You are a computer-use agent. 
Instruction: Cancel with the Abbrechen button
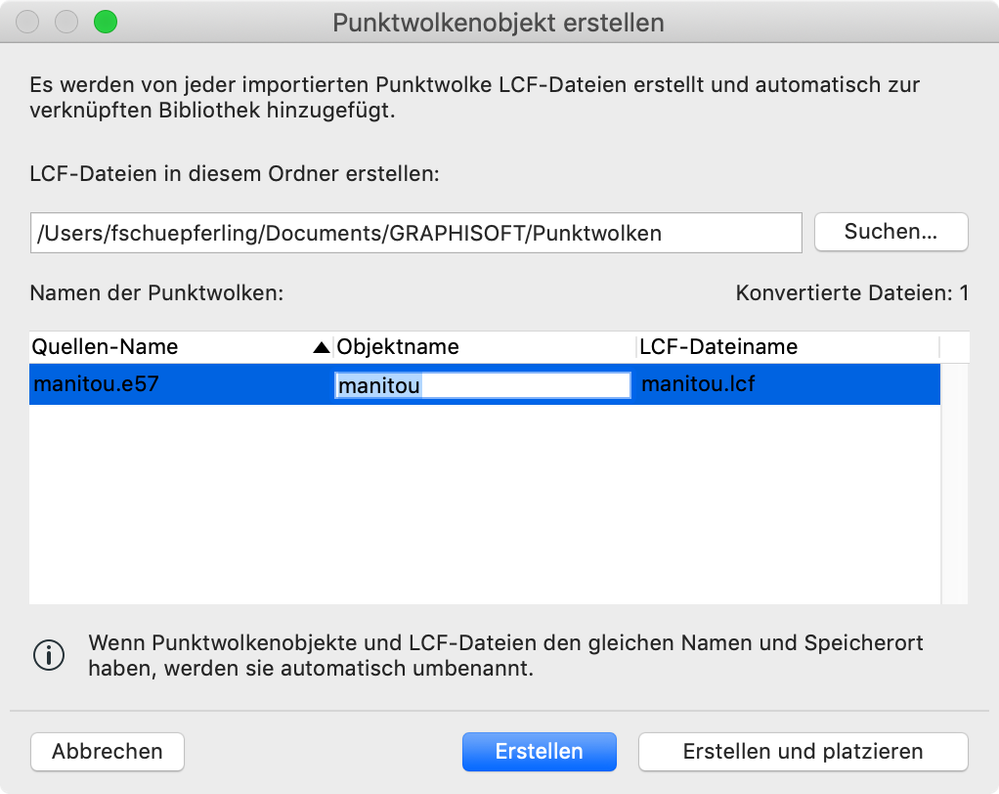pos(107,752)
